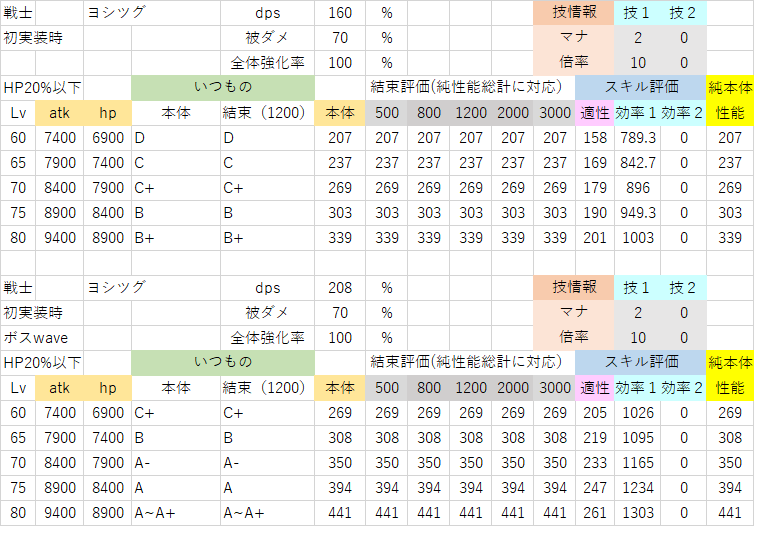Image resolution: width=774 pixels, height=550 pixels.
Task: Click the 効率1 cell showing 949.3
Action: click(638, 213)
